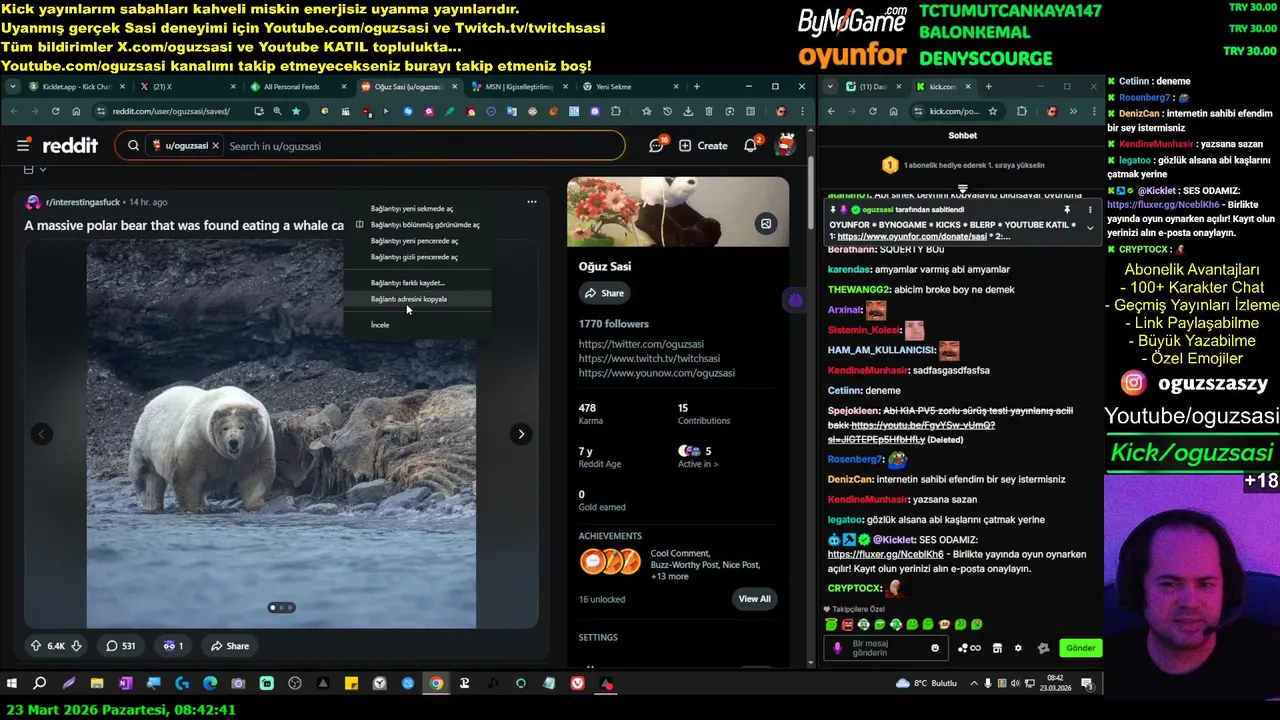Downvote the polar bear post
Viewport: 1280px width, 720px height.
pyautogui.click(x=76, y=646)
